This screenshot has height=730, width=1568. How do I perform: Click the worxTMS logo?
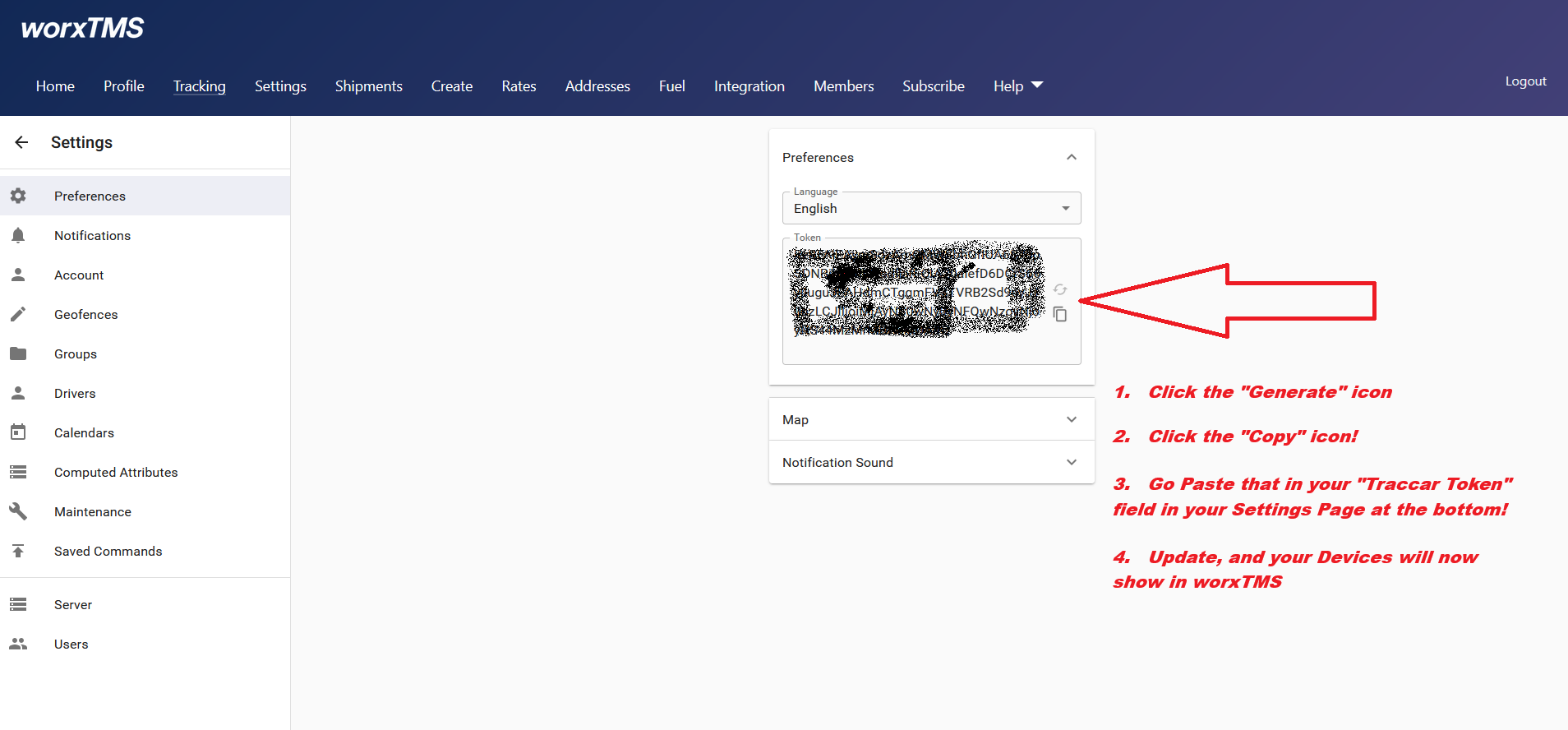[x=82, y=28]
